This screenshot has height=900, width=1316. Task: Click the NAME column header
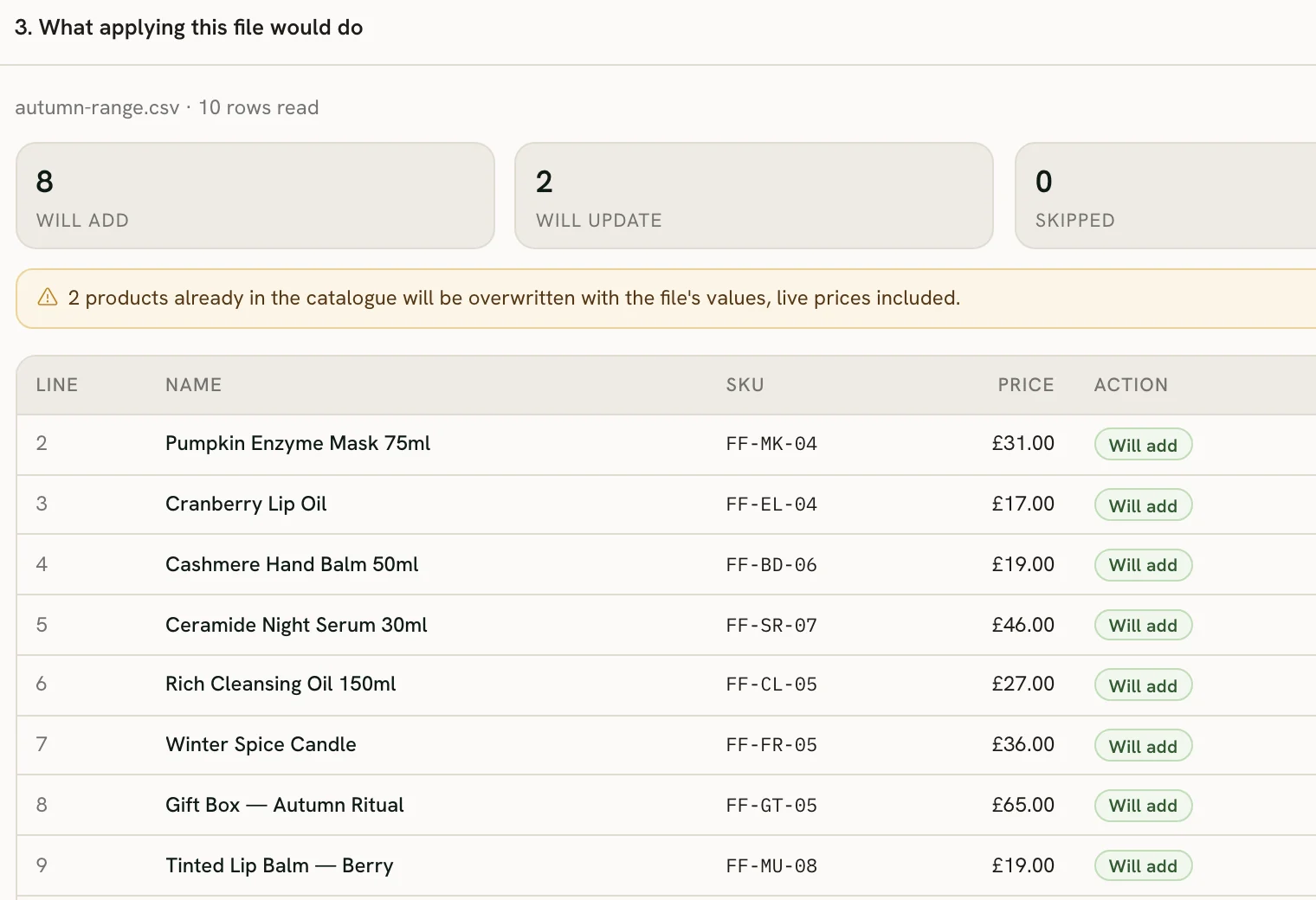point(194,385)
